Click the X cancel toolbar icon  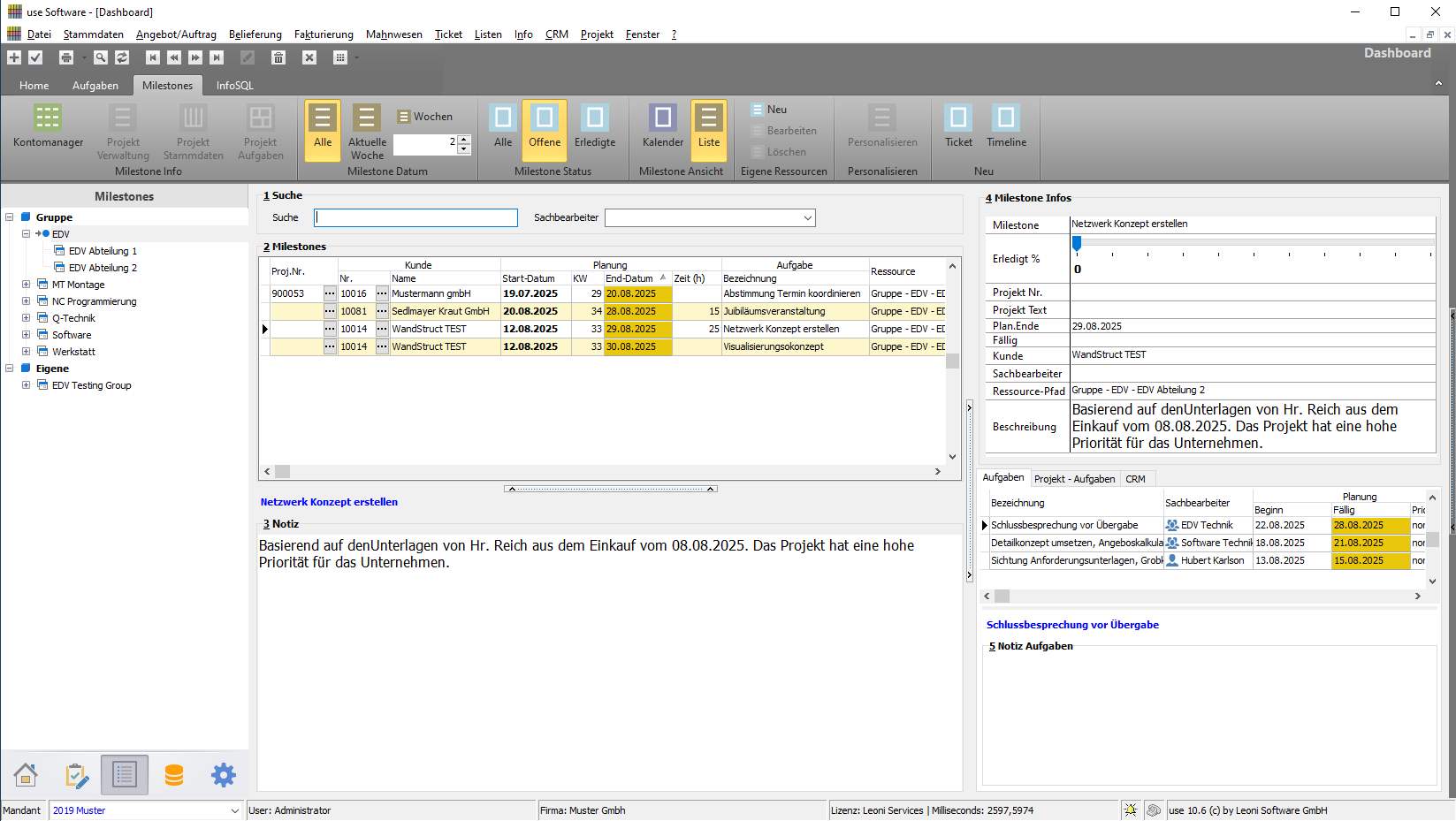pyautogui.click(x=309, y=57)
